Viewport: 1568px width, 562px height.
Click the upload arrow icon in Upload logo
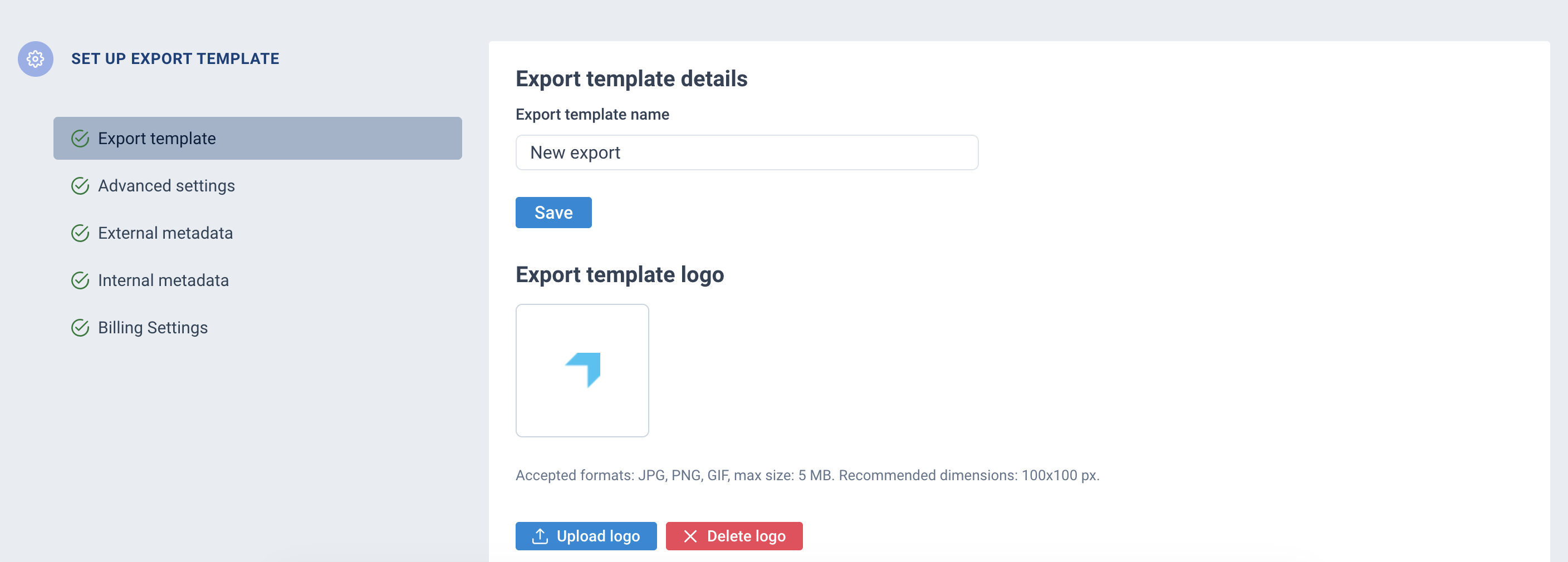[540, 536]
